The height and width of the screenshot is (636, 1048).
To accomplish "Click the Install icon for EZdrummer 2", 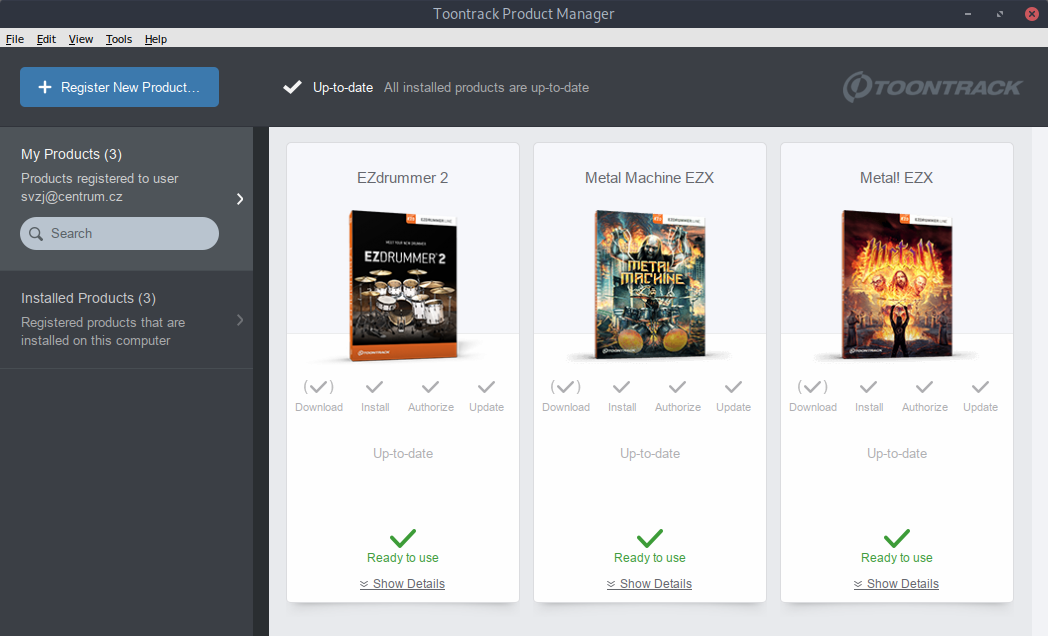I will (x=374, y=389).
